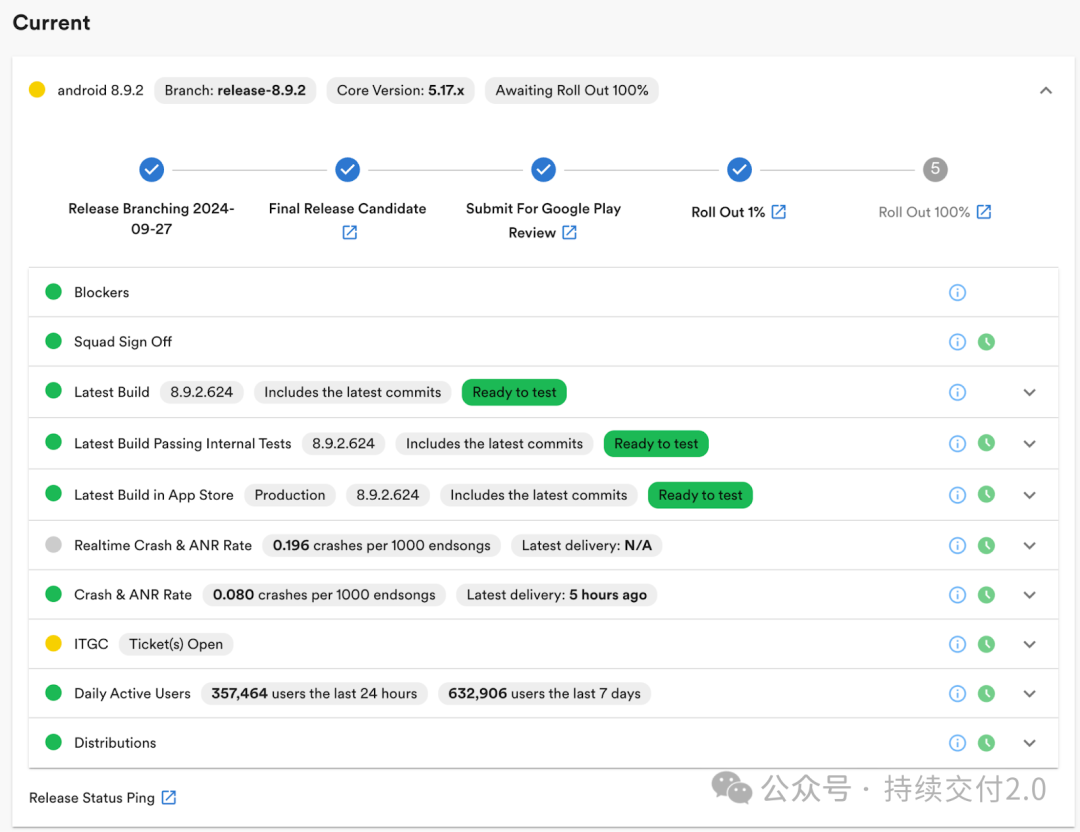
Task: Expand the Daily Active Users row
Action: [x=1030, y=694]
